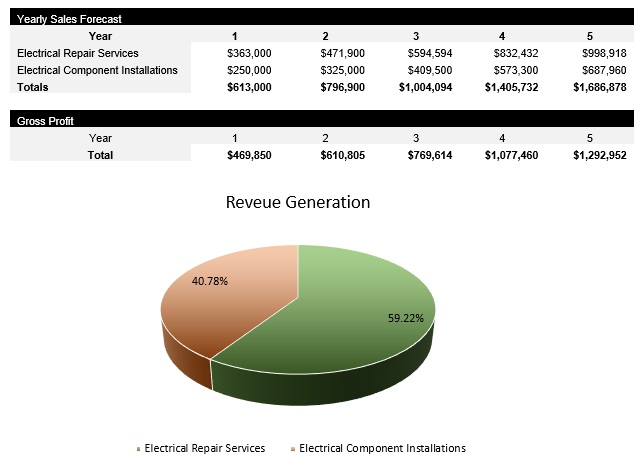Viewport: 640px width, 469px height.
Task: Click the 40.78% data label
Action: 209,281
